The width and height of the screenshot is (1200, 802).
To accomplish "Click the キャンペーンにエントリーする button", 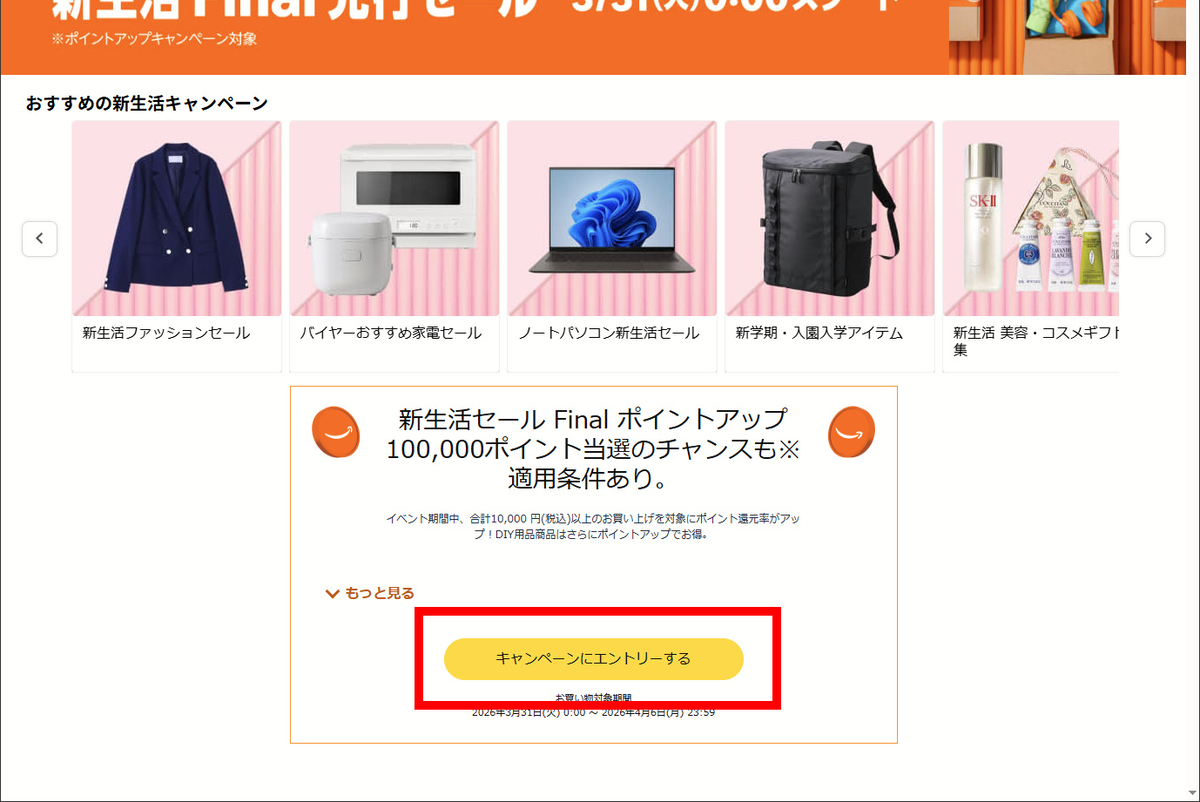I will click(x=594, y=659).
